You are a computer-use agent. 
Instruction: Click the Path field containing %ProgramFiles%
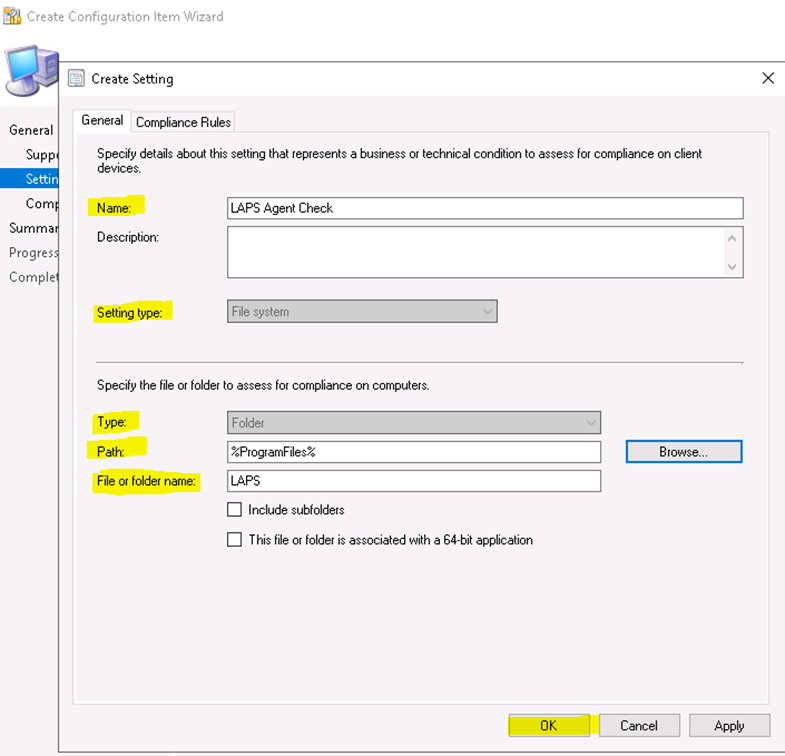[414, 452]
